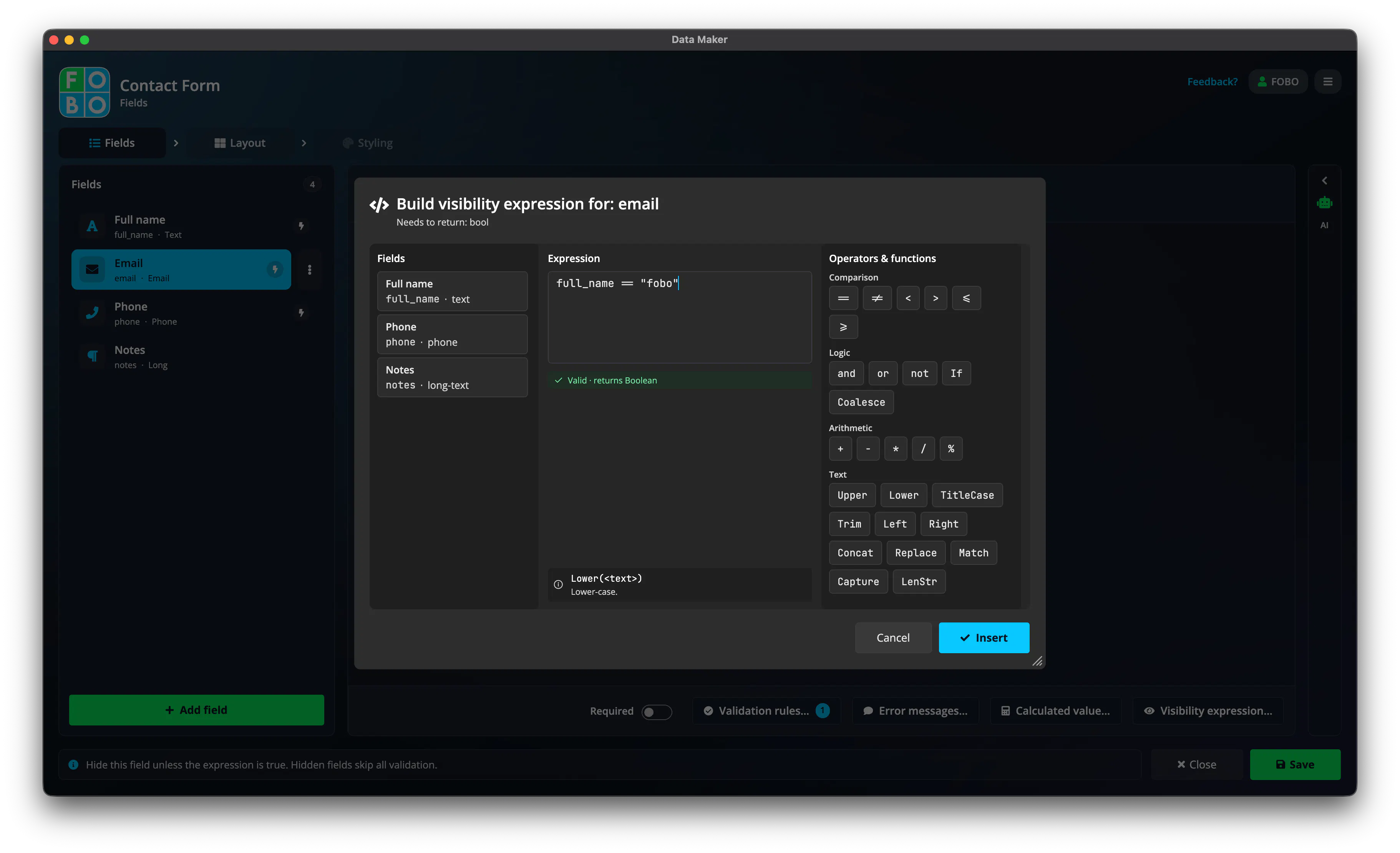Insert the Phone field into expression
The width and height of the screenshot is (1400, 853).
[x=452, y=334]
